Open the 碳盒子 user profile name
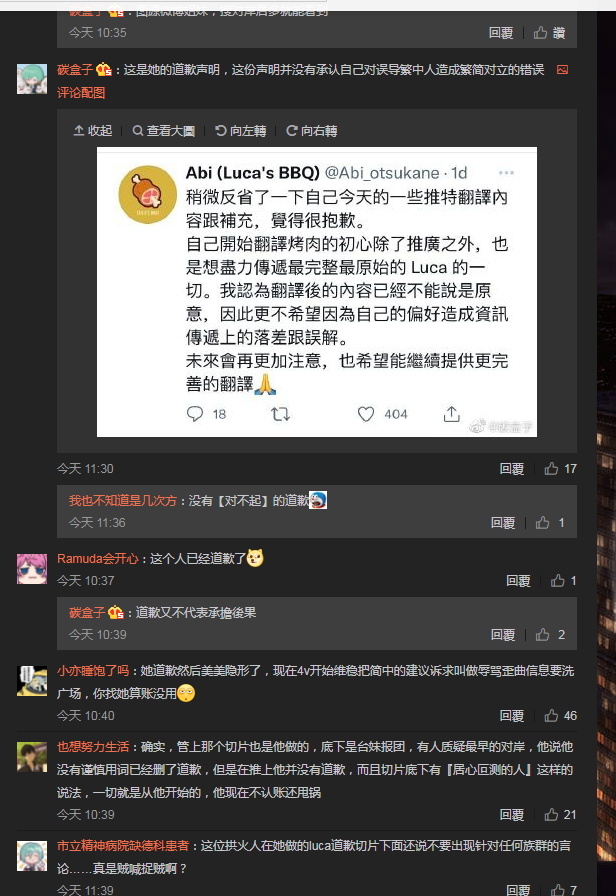The width and height of the screenshot is (616, 896). pyautogui.click(x=75, y=70)
